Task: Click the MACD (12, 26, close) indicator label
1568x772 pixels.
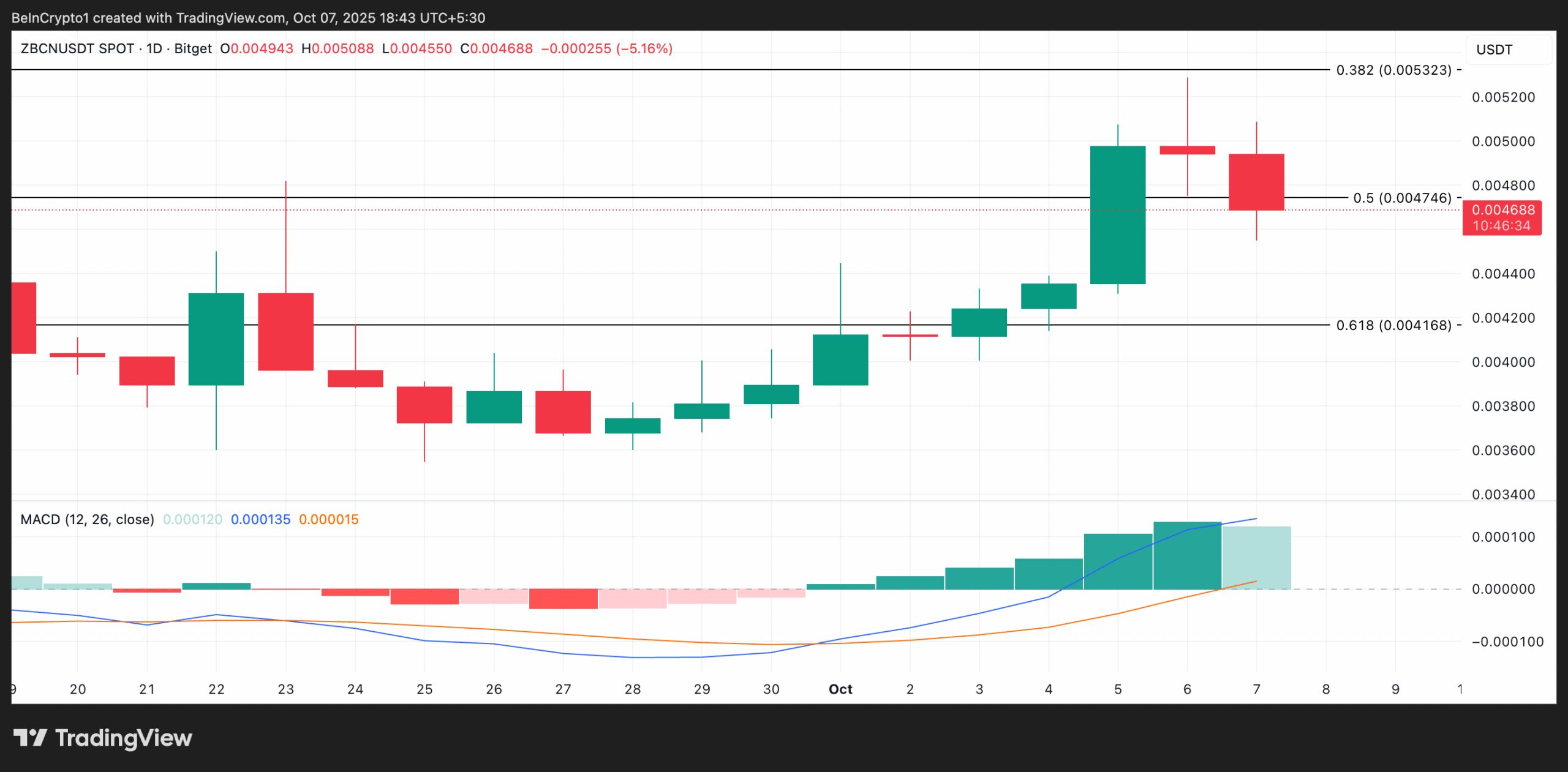Action: coord(87,519)
